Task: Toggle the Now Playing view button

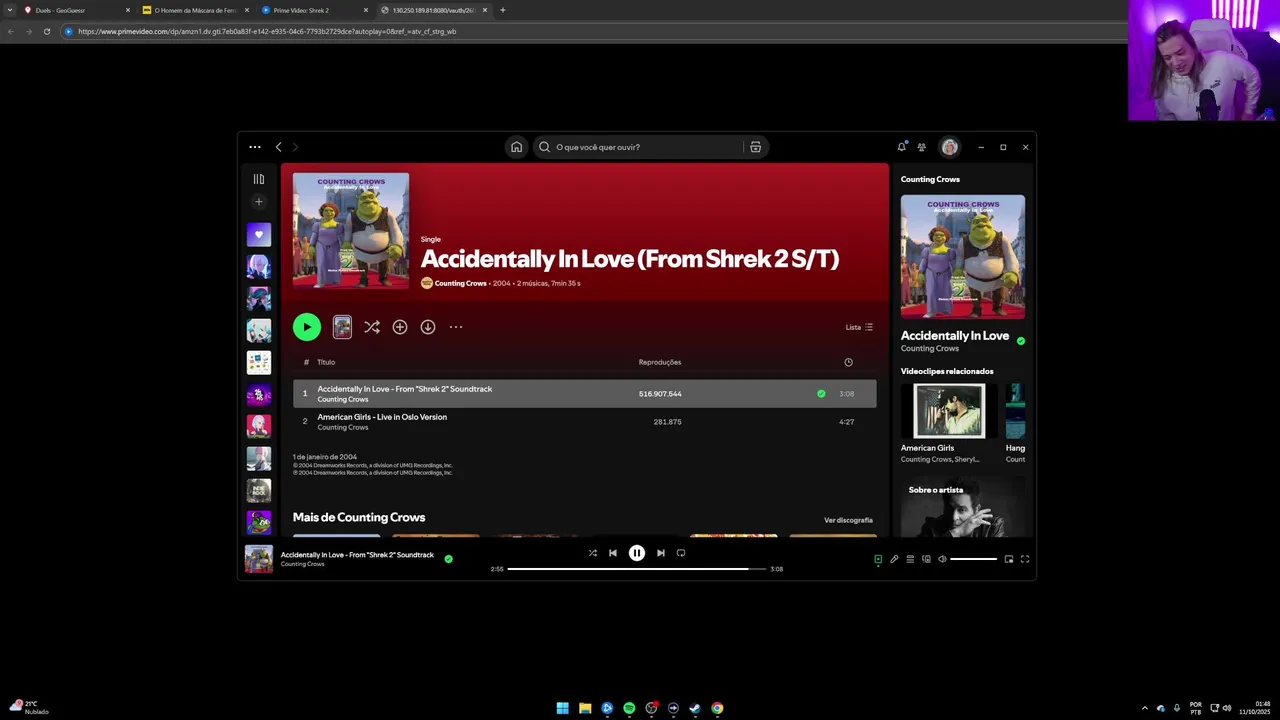Action: pyautogui.click(x=878, y=559)
